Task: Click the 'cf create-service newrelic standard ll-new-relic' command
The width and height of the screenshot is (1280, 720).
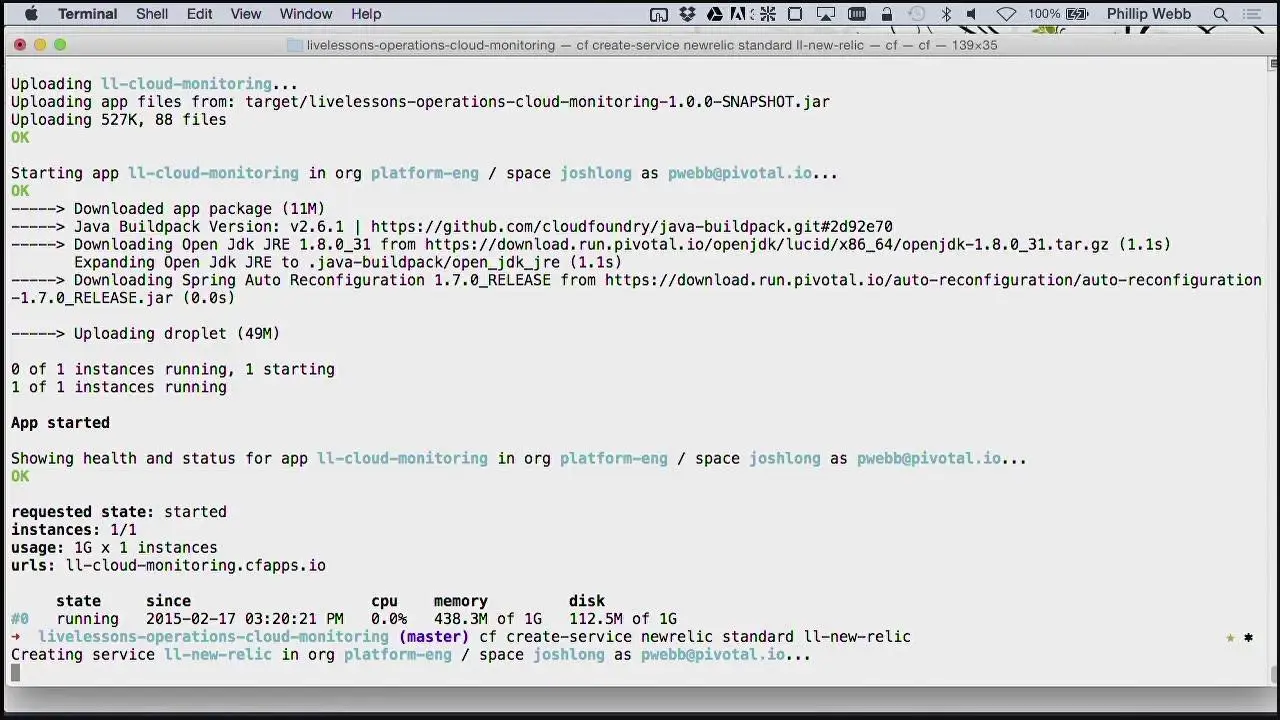Action: [695, 637]
